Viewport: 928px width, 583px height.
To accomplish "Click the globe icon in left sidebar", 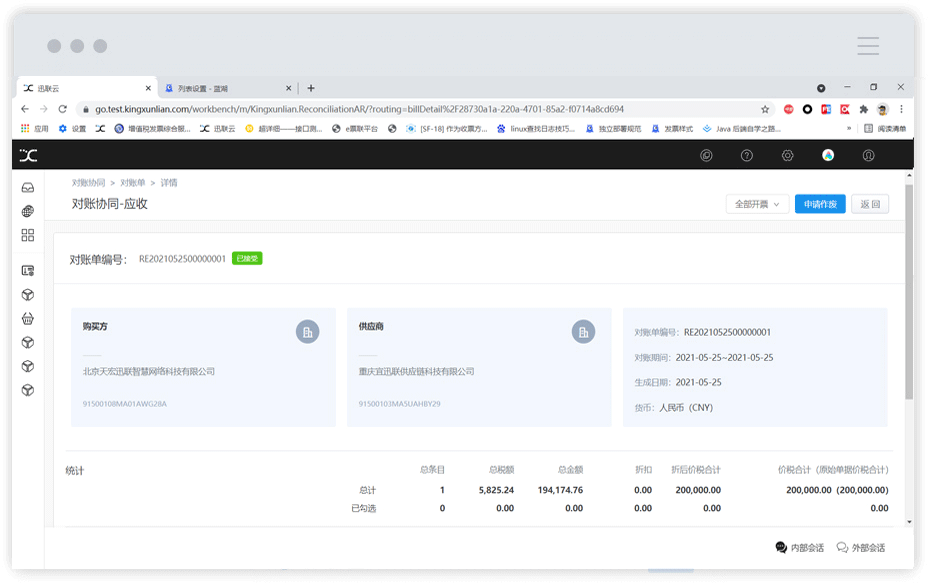I will [x=28, y=211].
